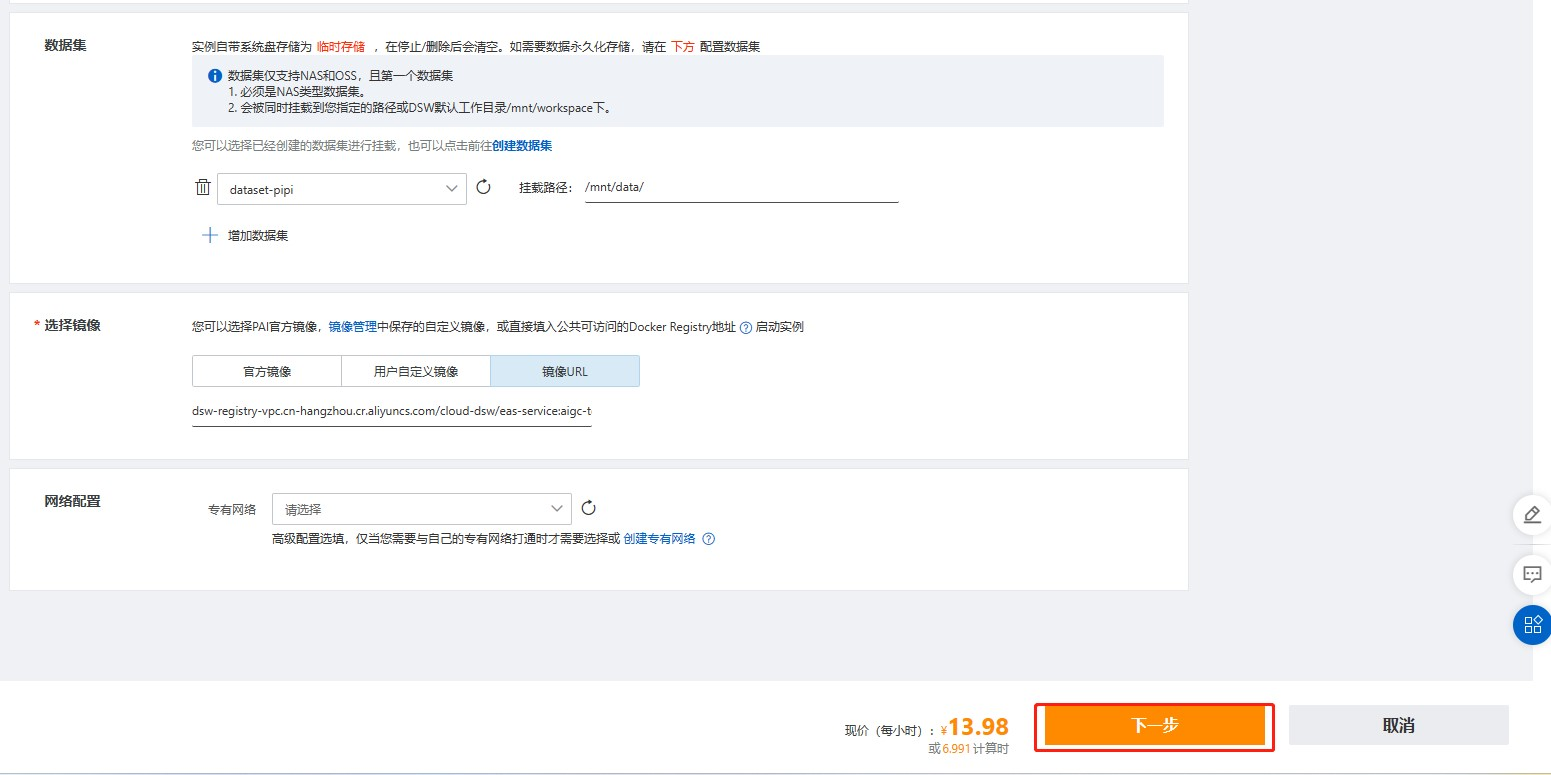Screen dimensions: 1551x775
Task: Open the 专有网络 请选择 dropdown
Action: [x=421, y=509]
